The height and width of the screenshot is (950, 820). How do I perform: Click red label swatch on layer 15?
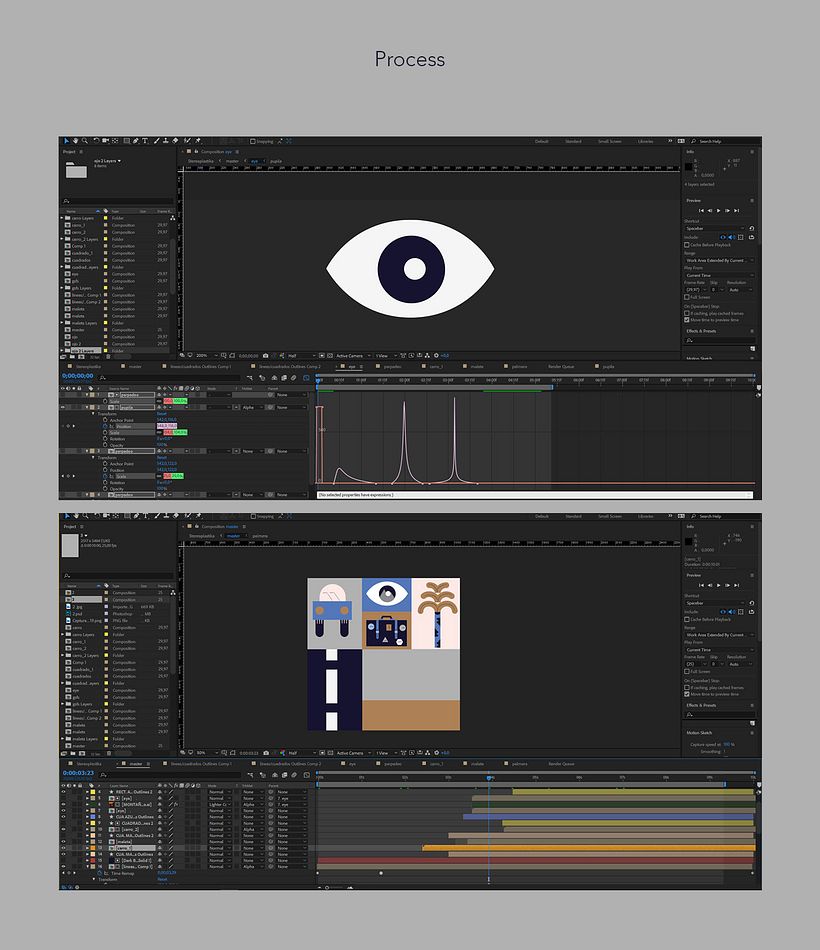(x=93, y=860)
